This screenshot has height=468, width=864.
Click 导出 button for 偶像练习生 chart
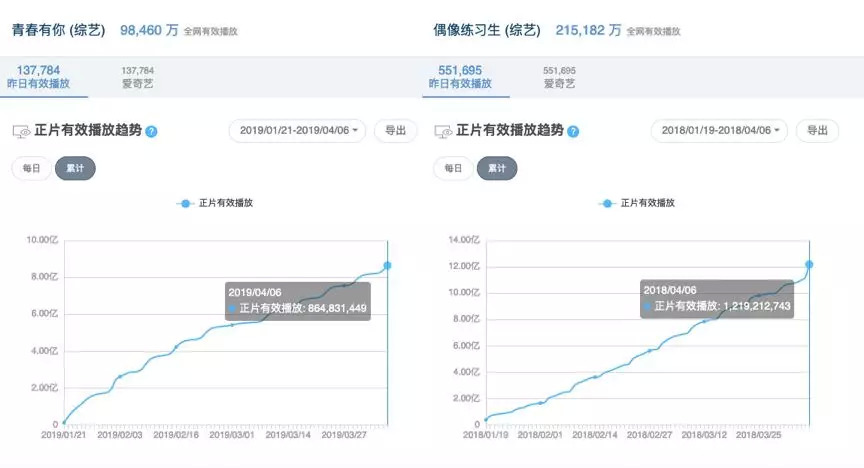[817, 130]
